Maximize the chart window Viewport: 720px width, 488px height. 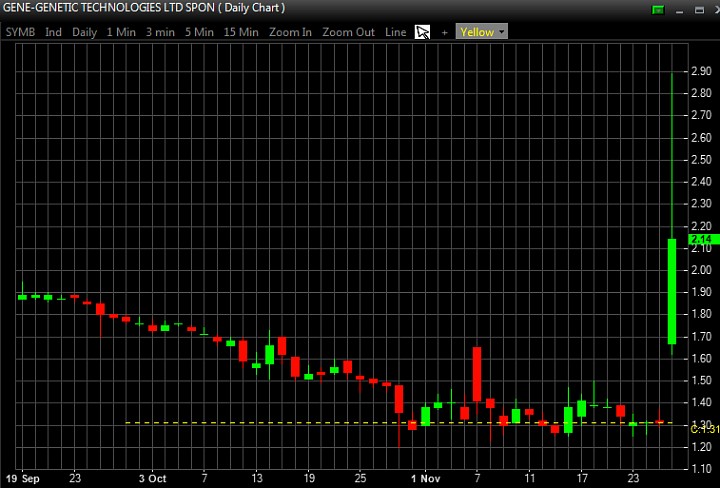pyautogui.click(x=699, y=10)
